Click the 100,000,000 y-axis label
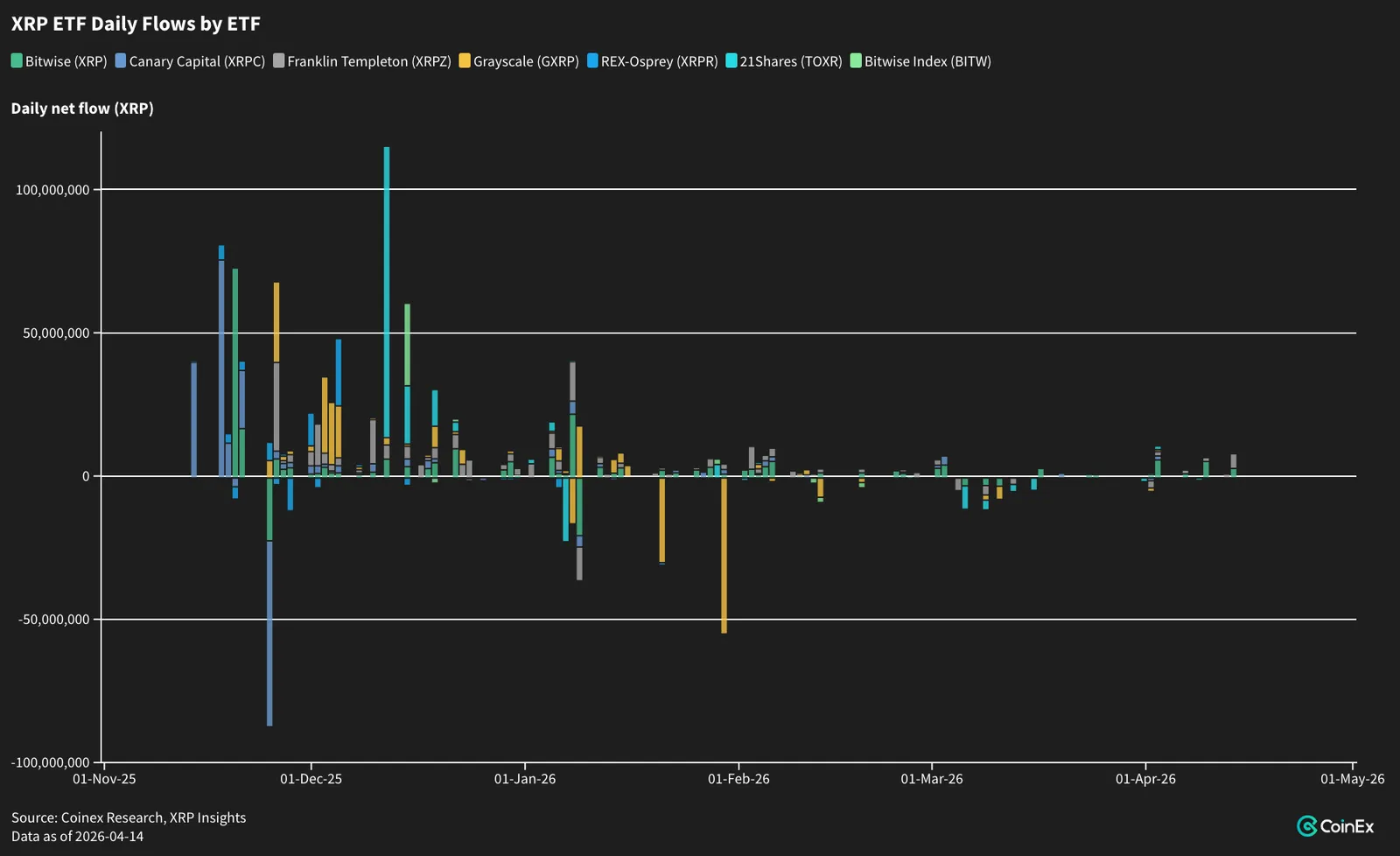1400x856 pixels. (52, 190)
